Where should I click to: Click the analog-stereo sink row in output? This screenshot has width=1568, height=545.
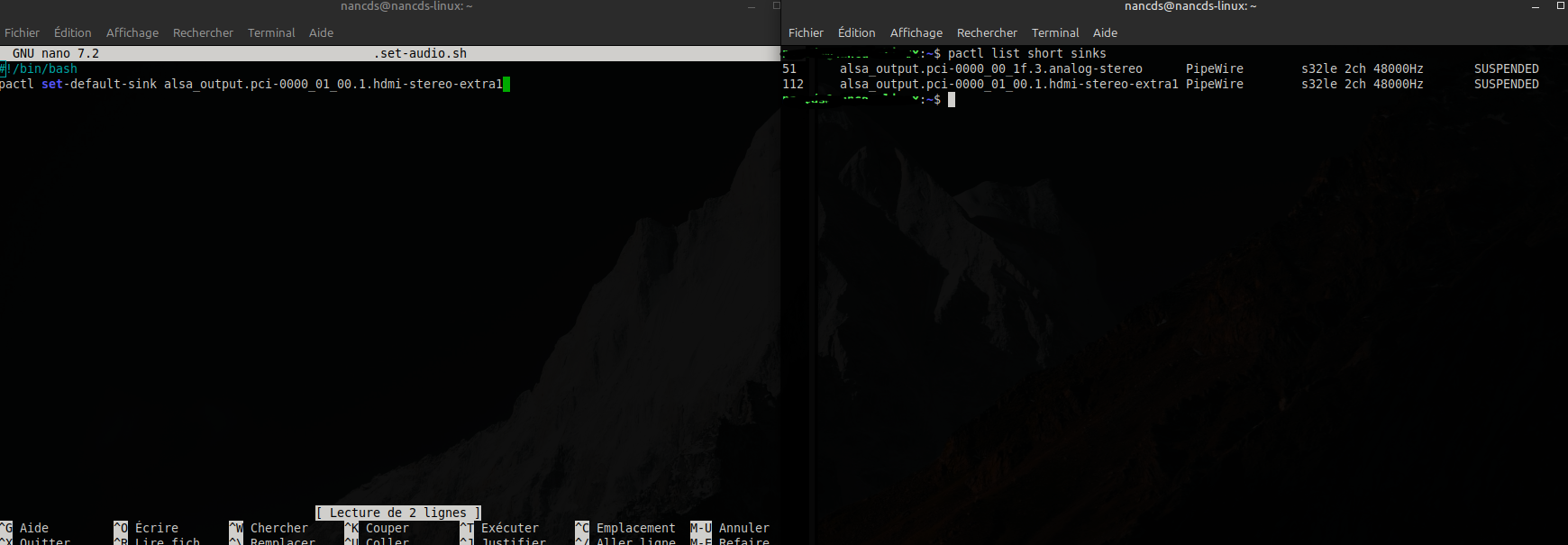tap(990, 68)
